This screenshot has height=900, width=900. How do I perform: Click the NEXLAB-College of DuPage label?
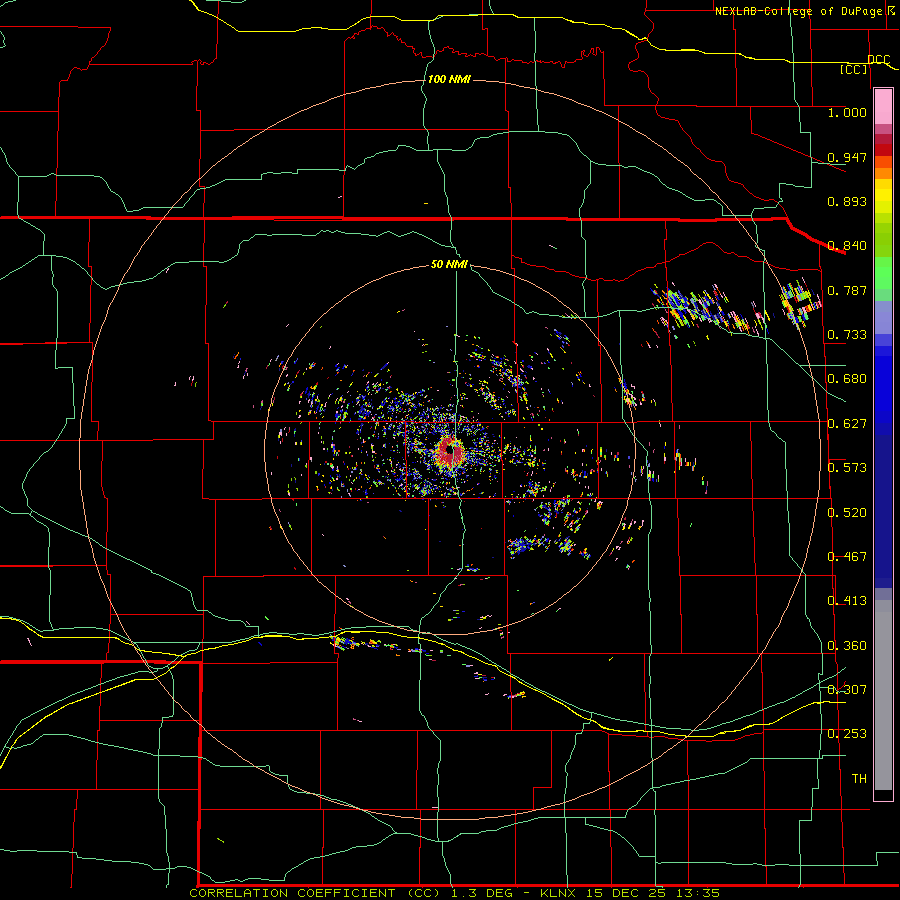(x=799, y=11)
